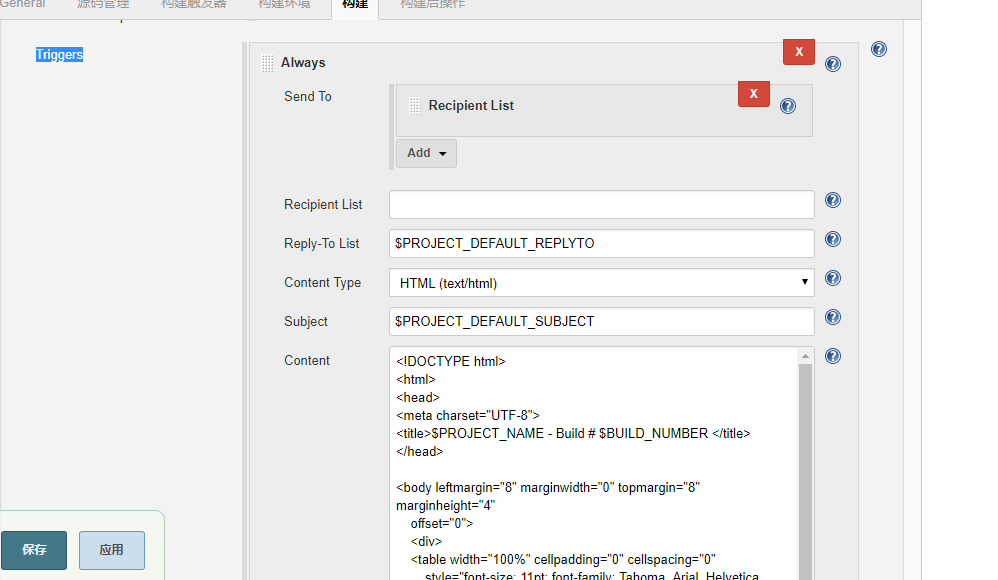998x580 pixels.
Task: Open help for the Always trigger
Action: (833, 64)
